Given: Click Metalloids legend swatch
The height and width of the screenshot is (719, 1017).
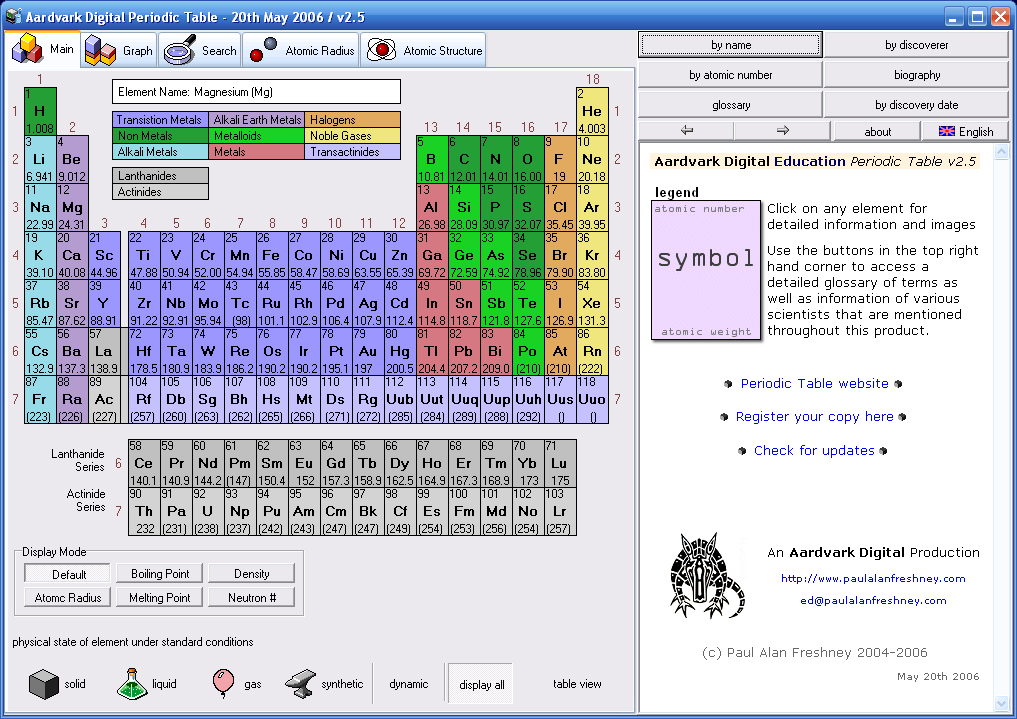Looking at the screenshot, I should [x=257, y=136].
